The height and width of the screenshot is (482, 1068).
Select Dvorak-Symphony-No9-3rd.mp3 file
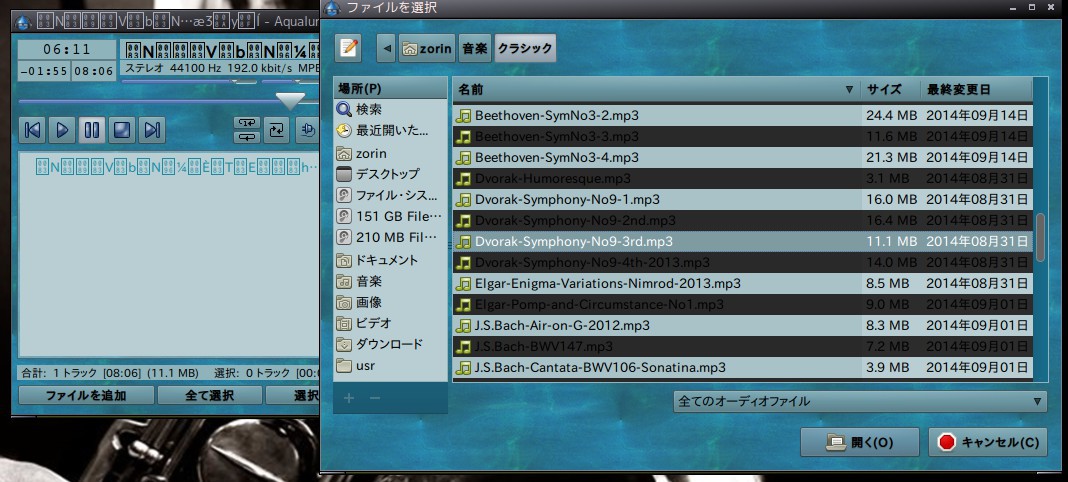(742, 242)
